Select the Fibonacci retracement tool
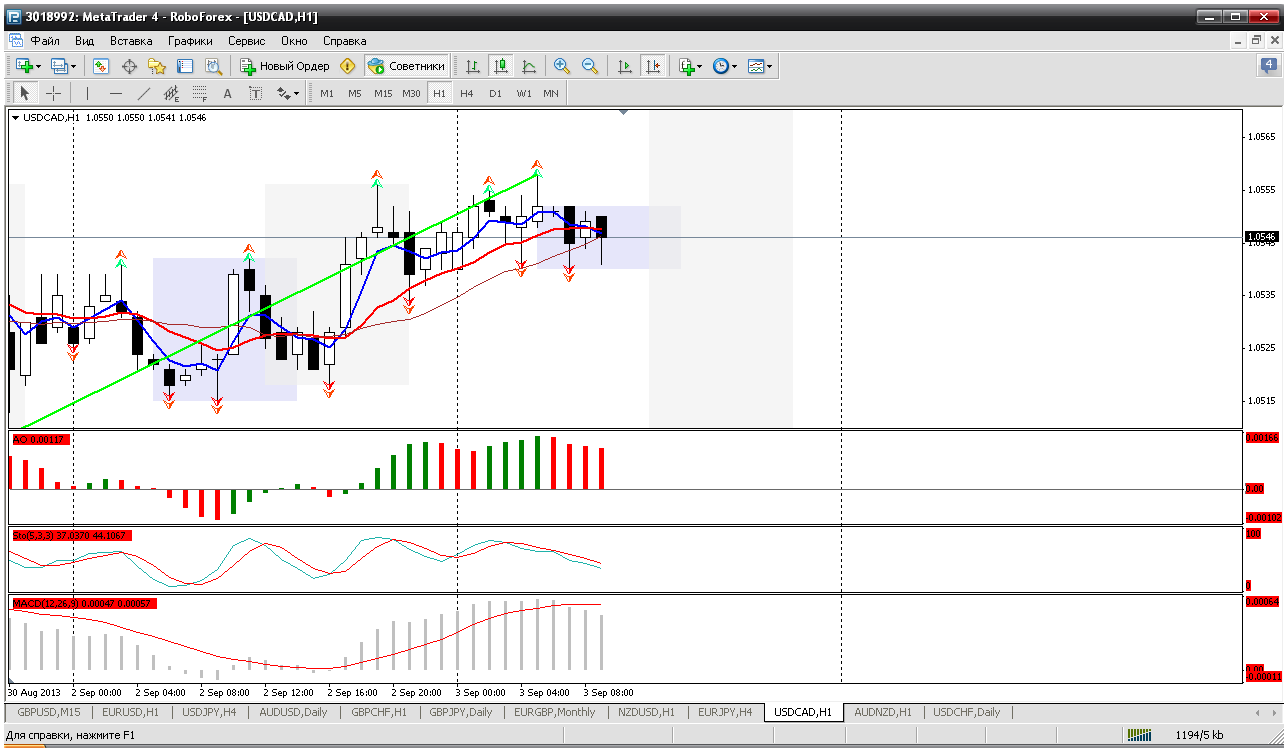This screenshot has width=1288, height=748. (x=199, y=93)
